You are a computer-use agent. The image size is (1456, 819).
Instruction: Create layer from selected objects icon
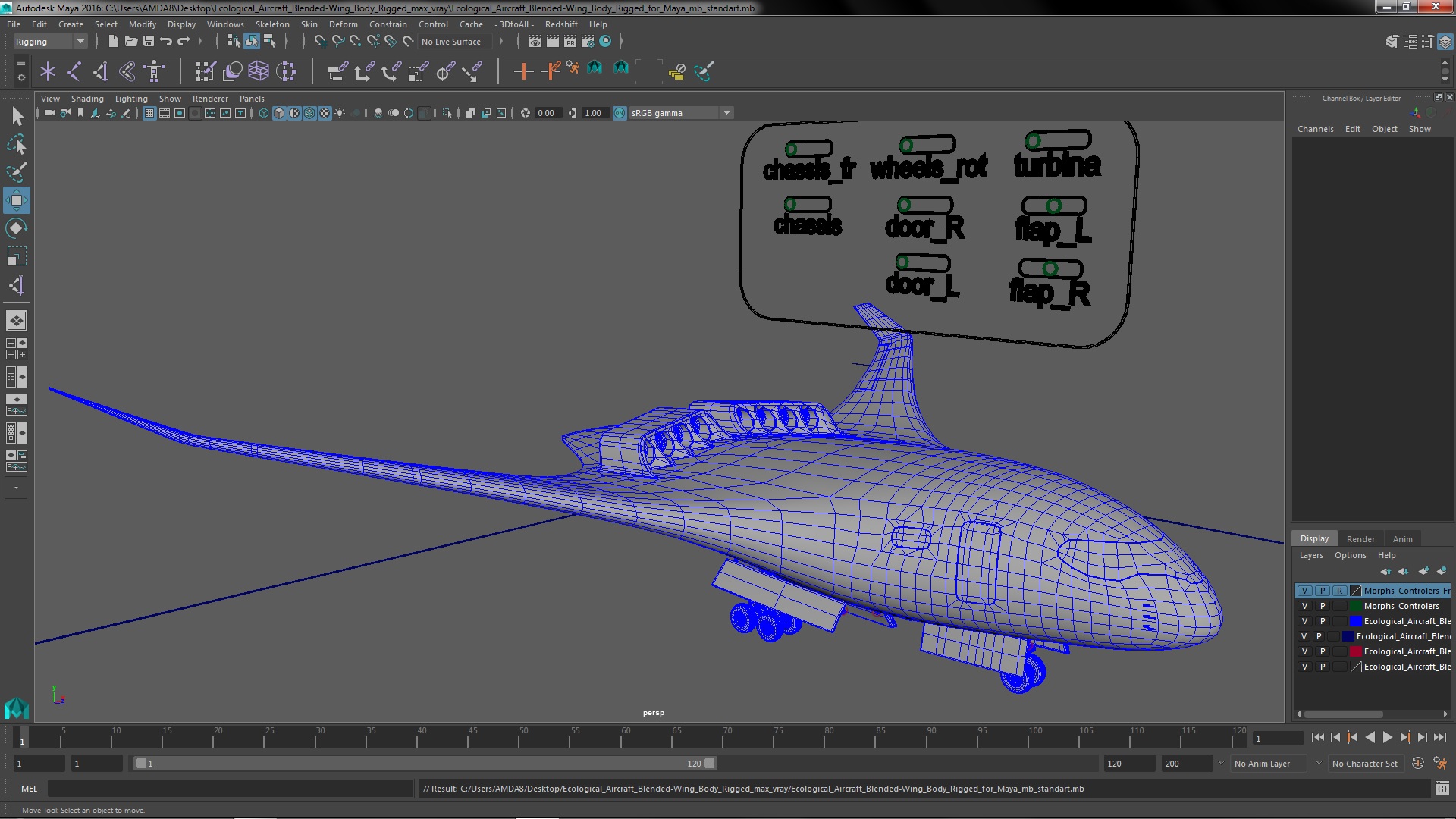coord(1441,571)
